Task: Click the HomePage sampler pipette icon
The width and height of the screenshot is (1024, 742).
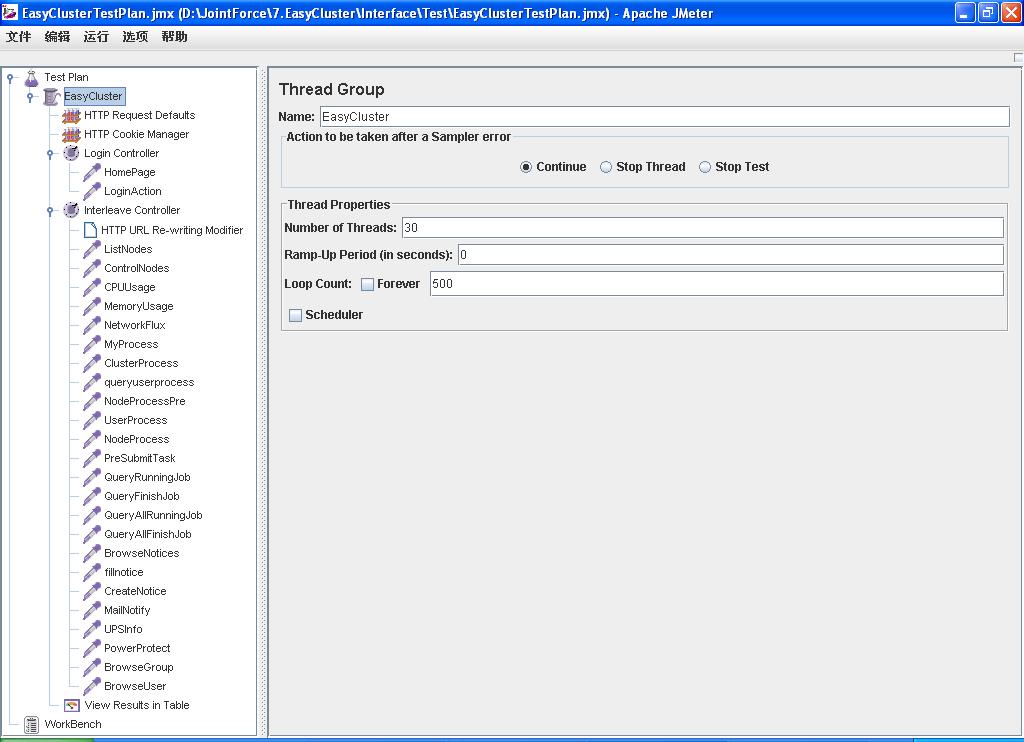Action: click(x=91, y=173)
